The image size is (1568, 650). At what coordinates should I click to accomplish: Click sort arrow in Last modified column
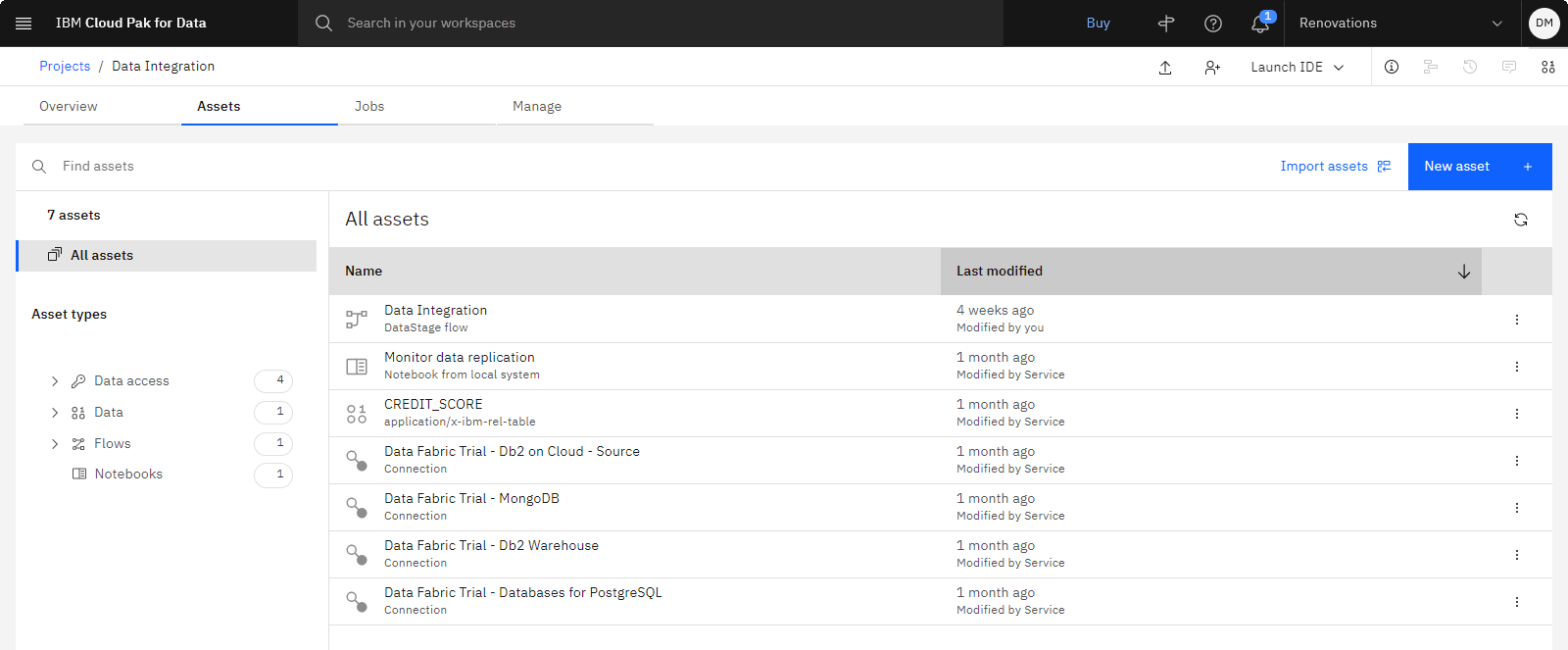pos(1464,272)
